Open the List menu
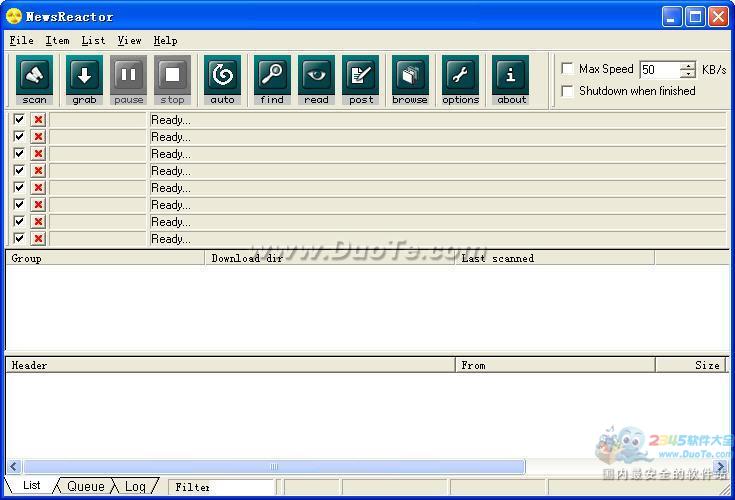The image size is (735, 500). click(x=93, y=41)
